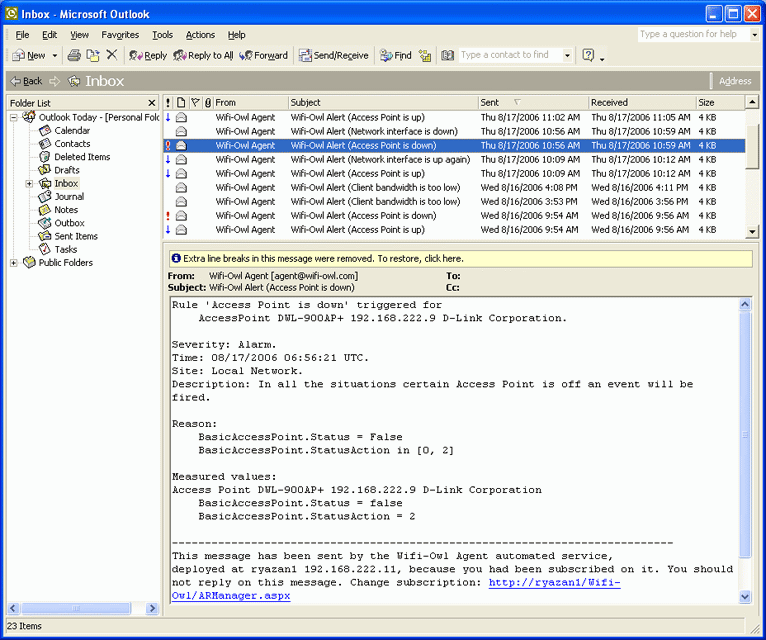Open the New item dropdown arrow
Viewport: 766px width, 640px height.
pos(55,56)
